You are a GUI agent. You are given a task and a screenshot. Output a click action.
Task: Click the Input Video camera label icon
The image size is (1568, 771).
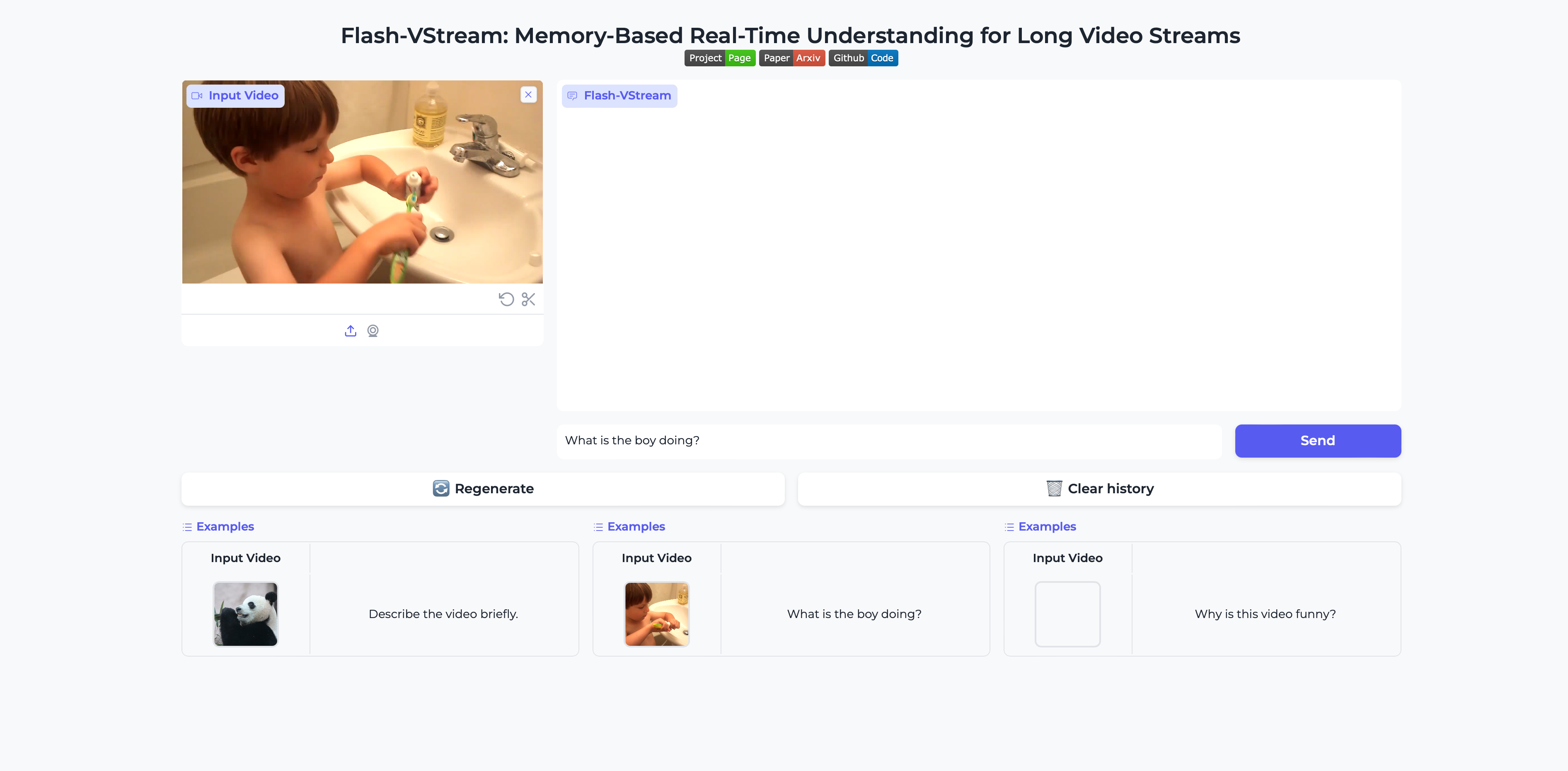click(x=196, y=96)
